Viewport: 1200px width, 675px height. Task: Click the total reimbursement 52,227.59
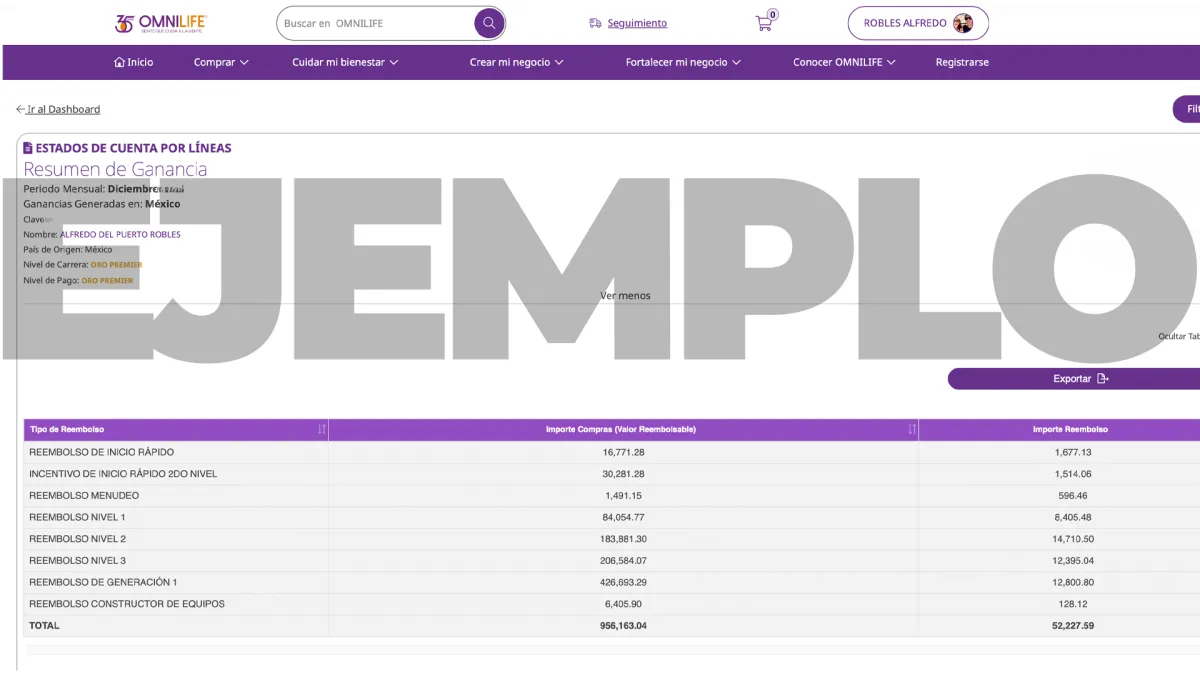pyautogui.click(x=1072, y=626)
